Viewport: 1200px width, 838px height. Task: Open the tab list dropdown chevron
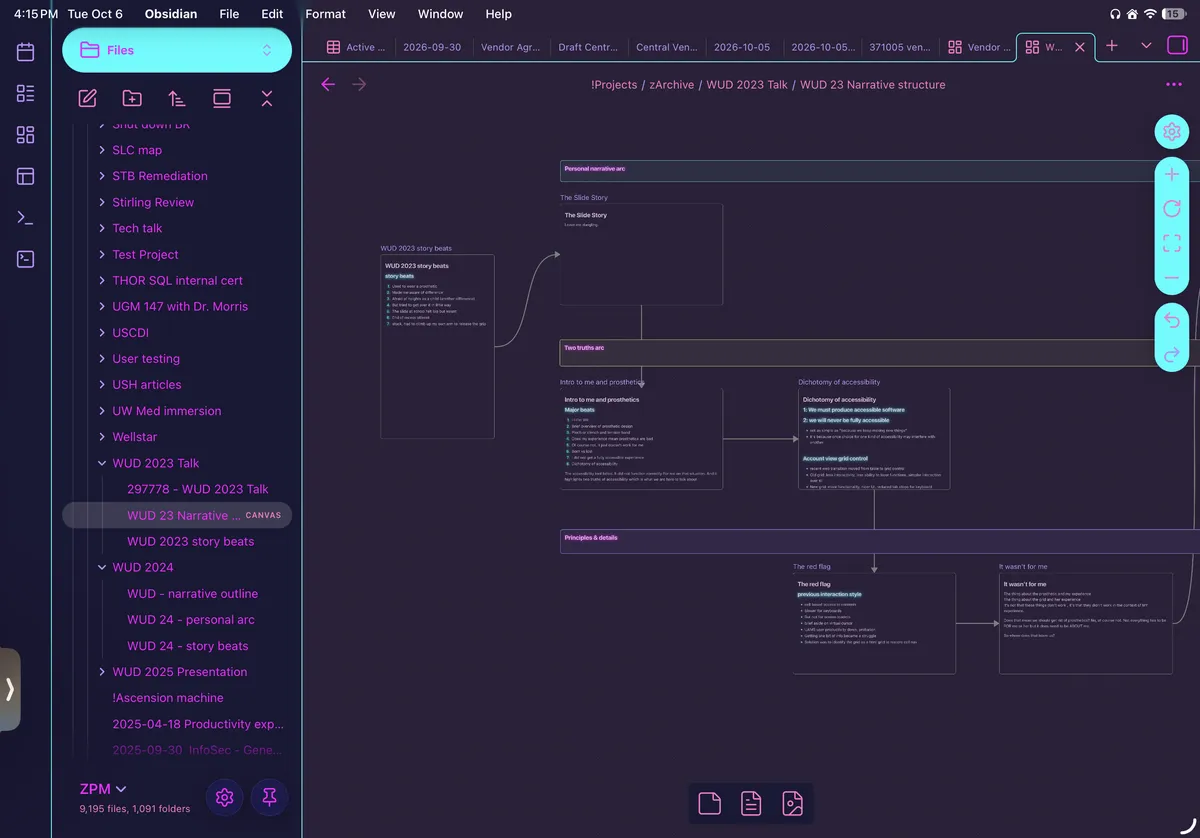(1146, 46)
